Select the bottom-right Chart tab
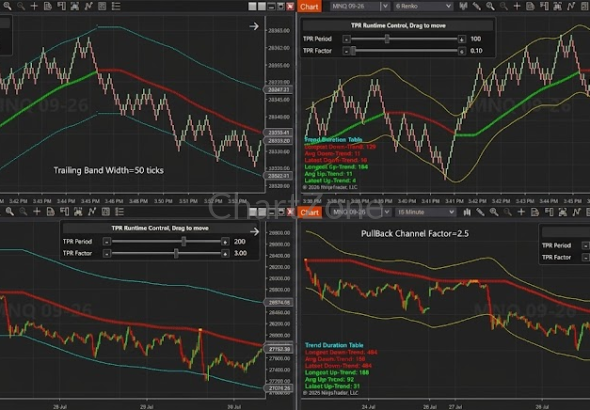 pyautogui.click(x=309, y=213)
